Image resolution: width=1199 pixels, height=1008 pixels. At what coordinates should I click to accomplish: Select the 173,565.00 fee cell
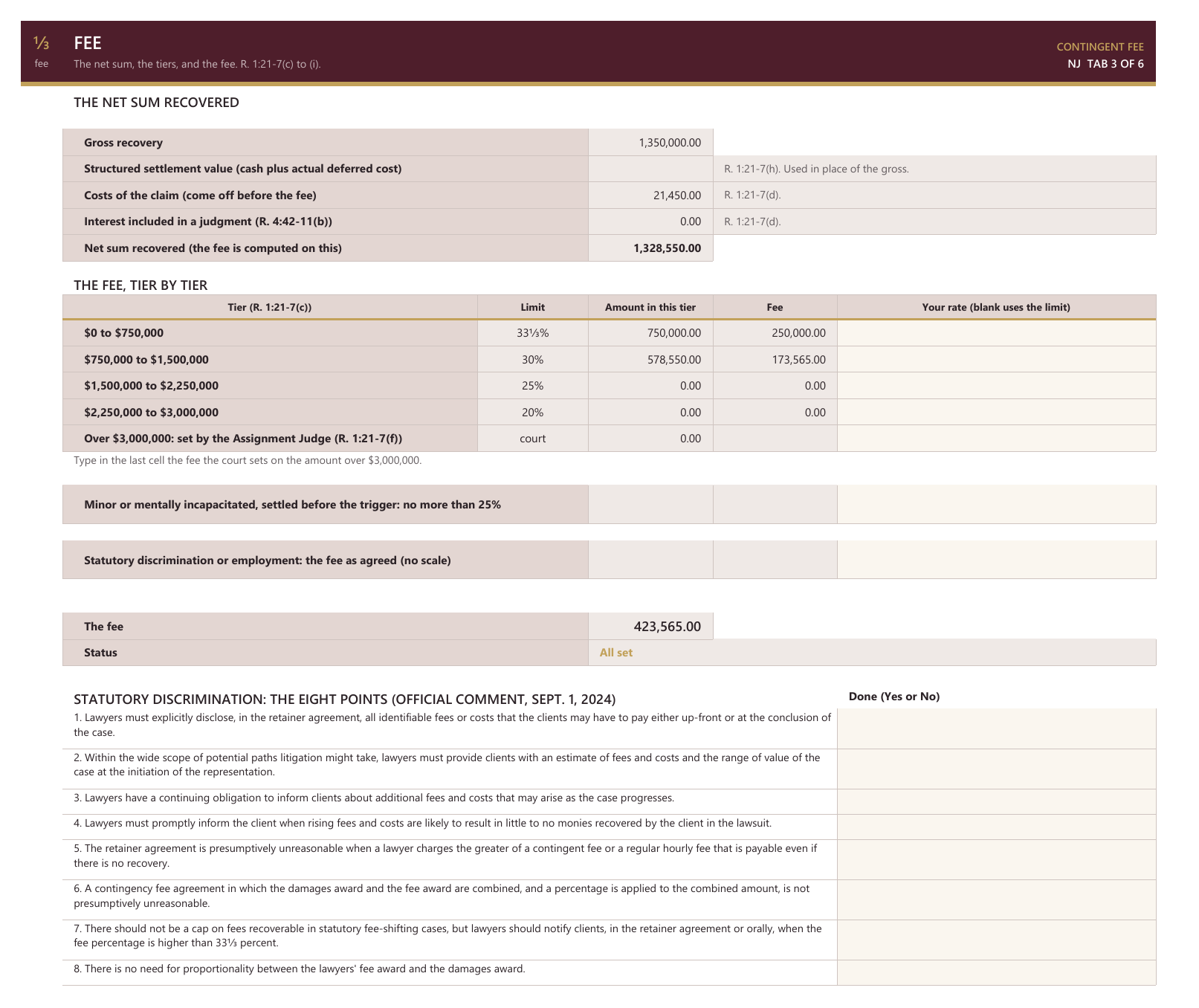pyautogui.click(x=775, y=360)
